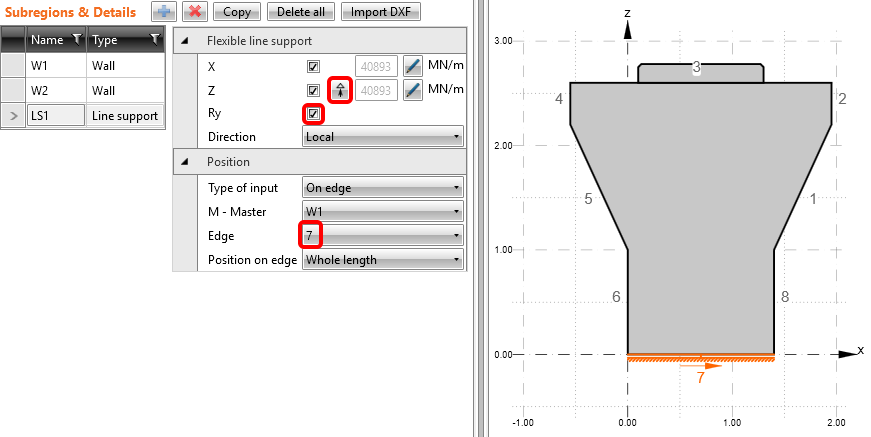Click the red X delete icon
Image resolution: width=871 pixels, height=437 pixels.
(194, 12)
